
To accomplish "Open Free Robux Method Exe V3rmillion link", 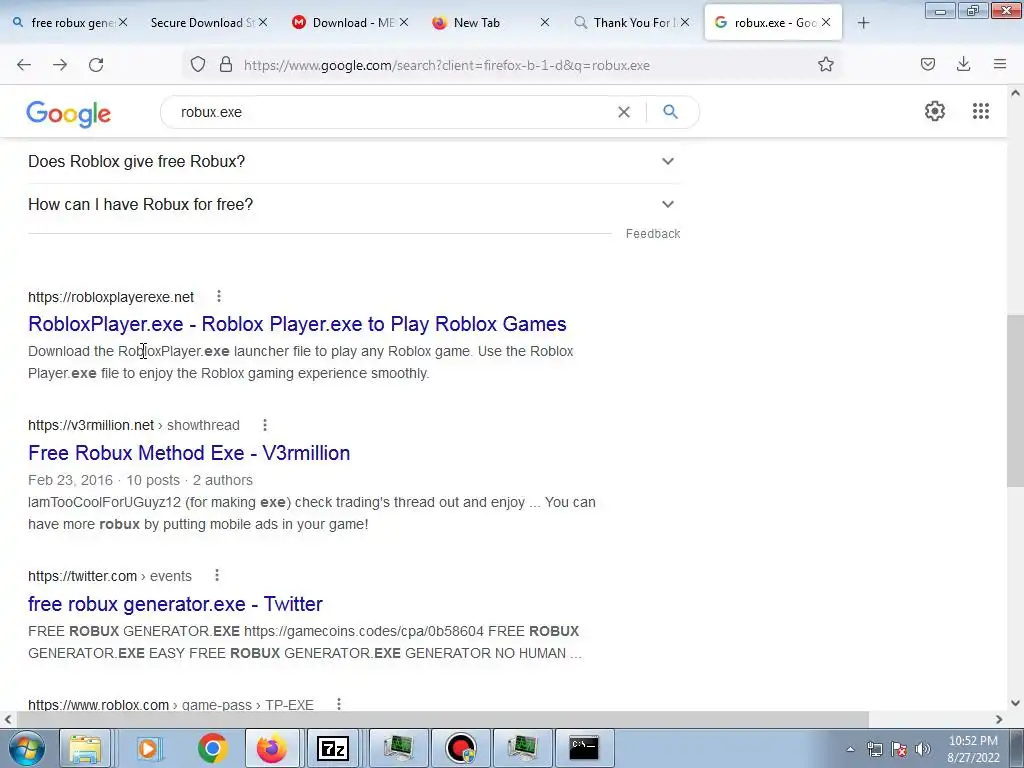I will click(189, 453).
